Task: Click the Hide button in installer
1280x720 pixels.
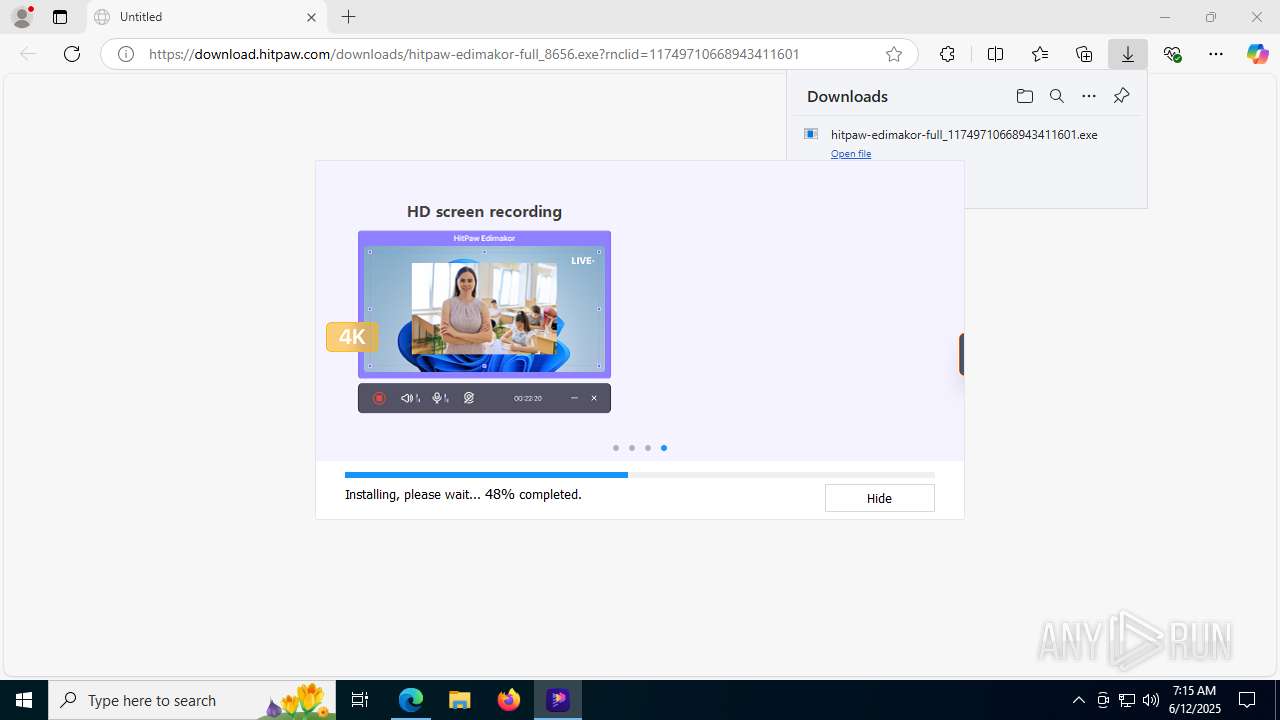Action: [x=879, y=498]
